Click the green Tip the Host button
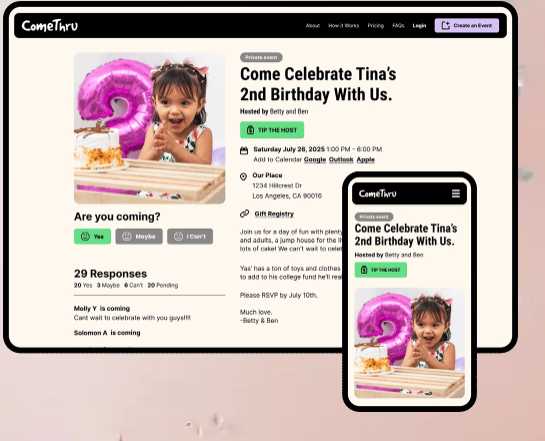Image resolution: width=545 pixels, height=441 pixels. tap(272, 130)
